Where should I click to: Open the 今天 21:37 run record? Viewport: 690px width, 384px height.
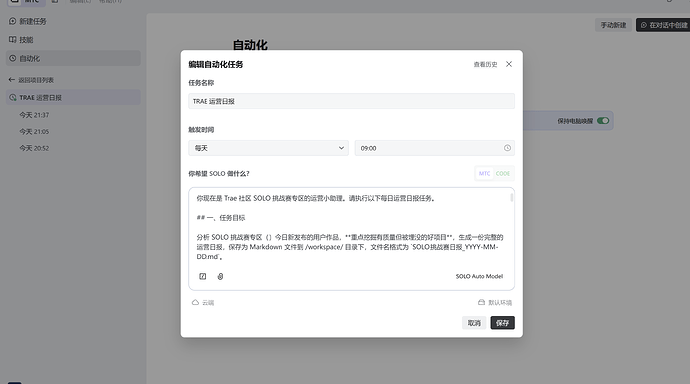[x=34, y=115]
